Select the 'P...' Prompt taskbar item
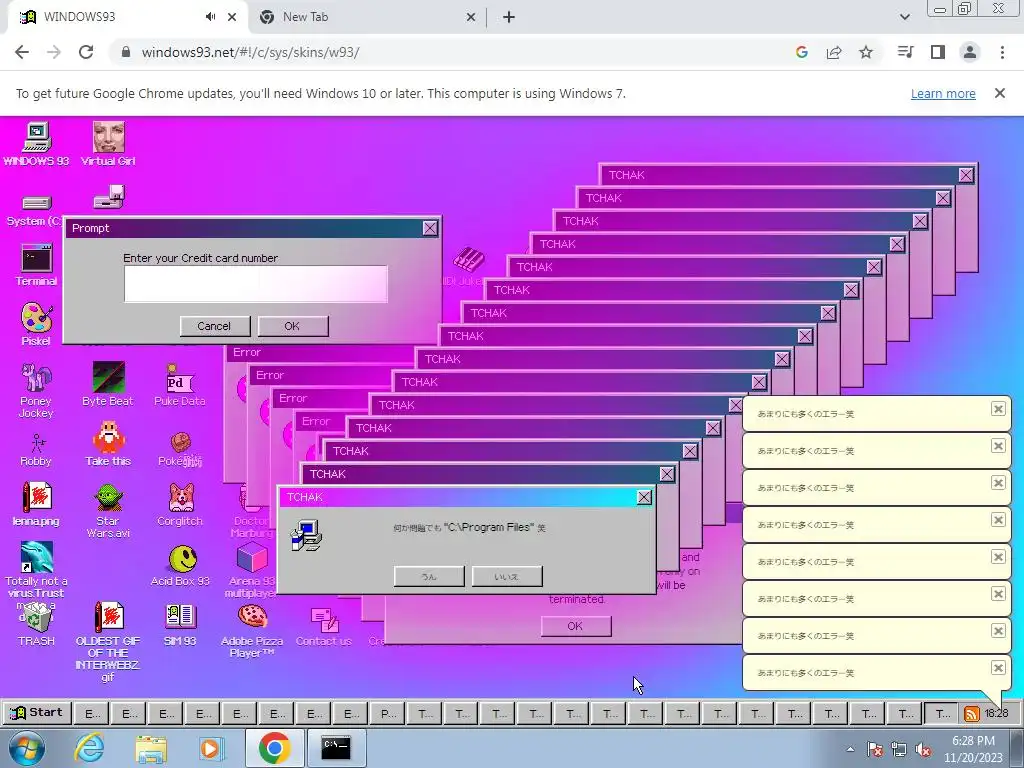The width and height of the screenshot is (1024, 768). (x=388, y=714)
